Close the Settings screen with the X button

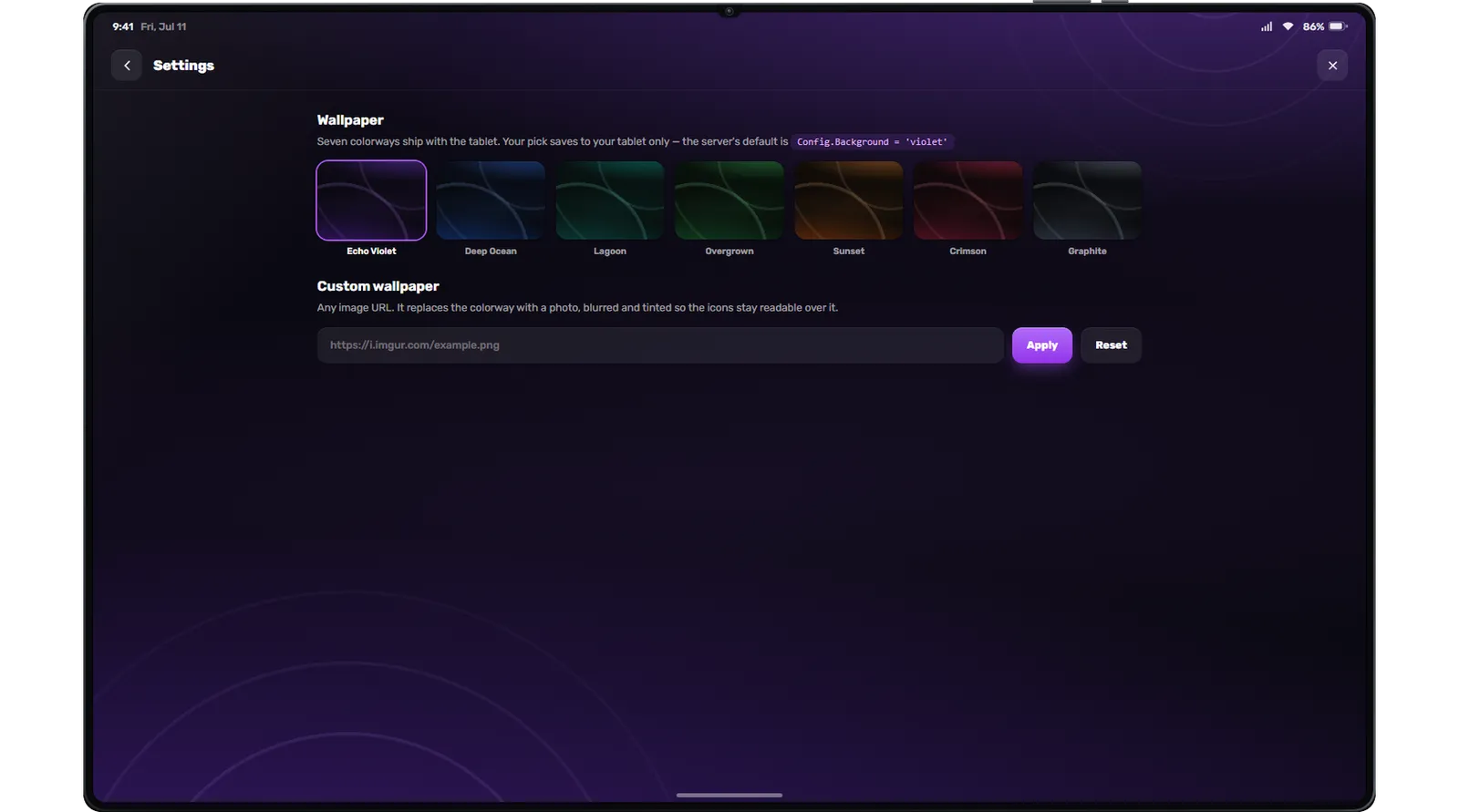1332,66
